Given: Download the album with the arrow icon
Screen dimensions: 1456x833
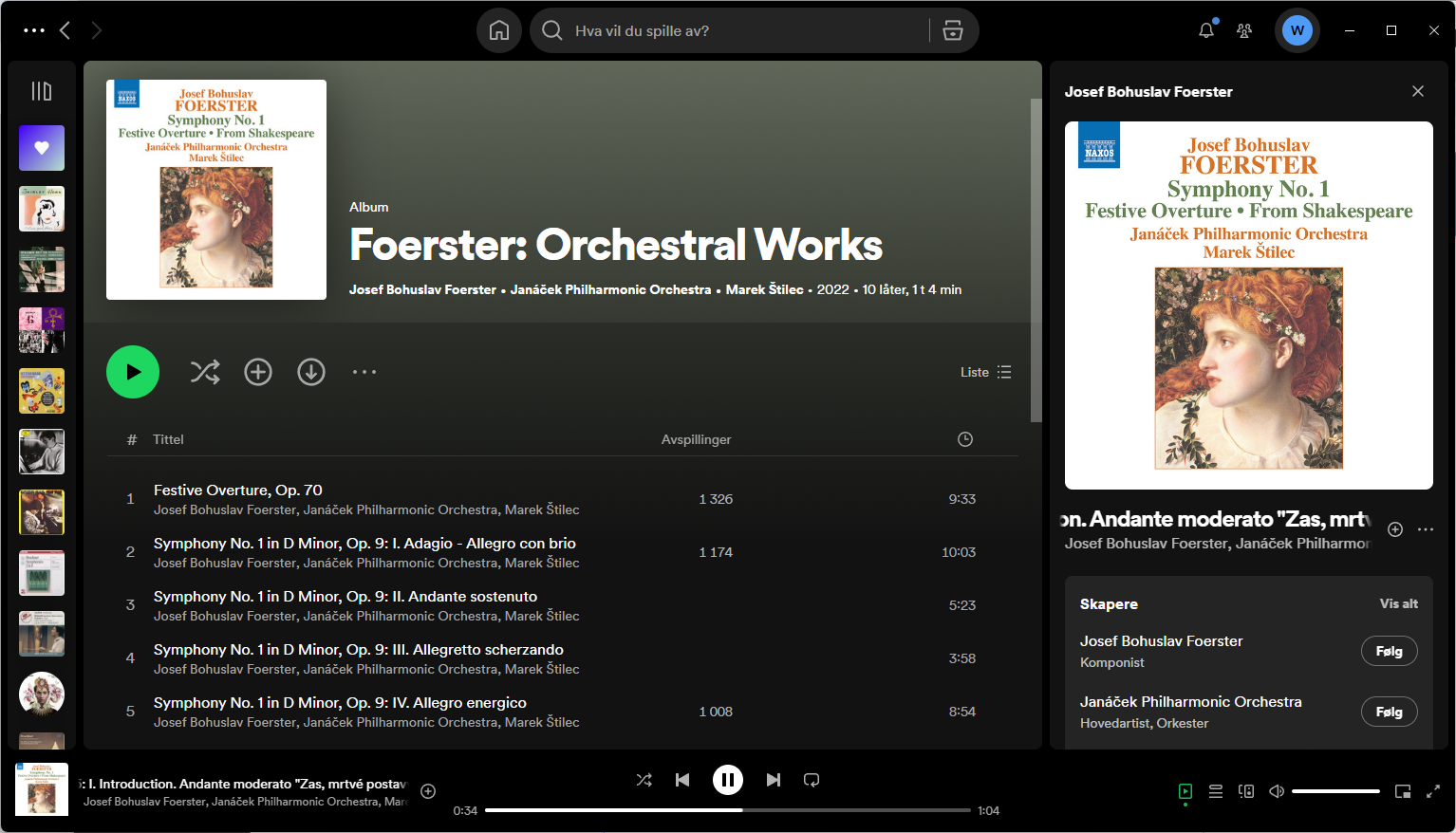Looking at the screenshot, I should (x=311, y=372).
